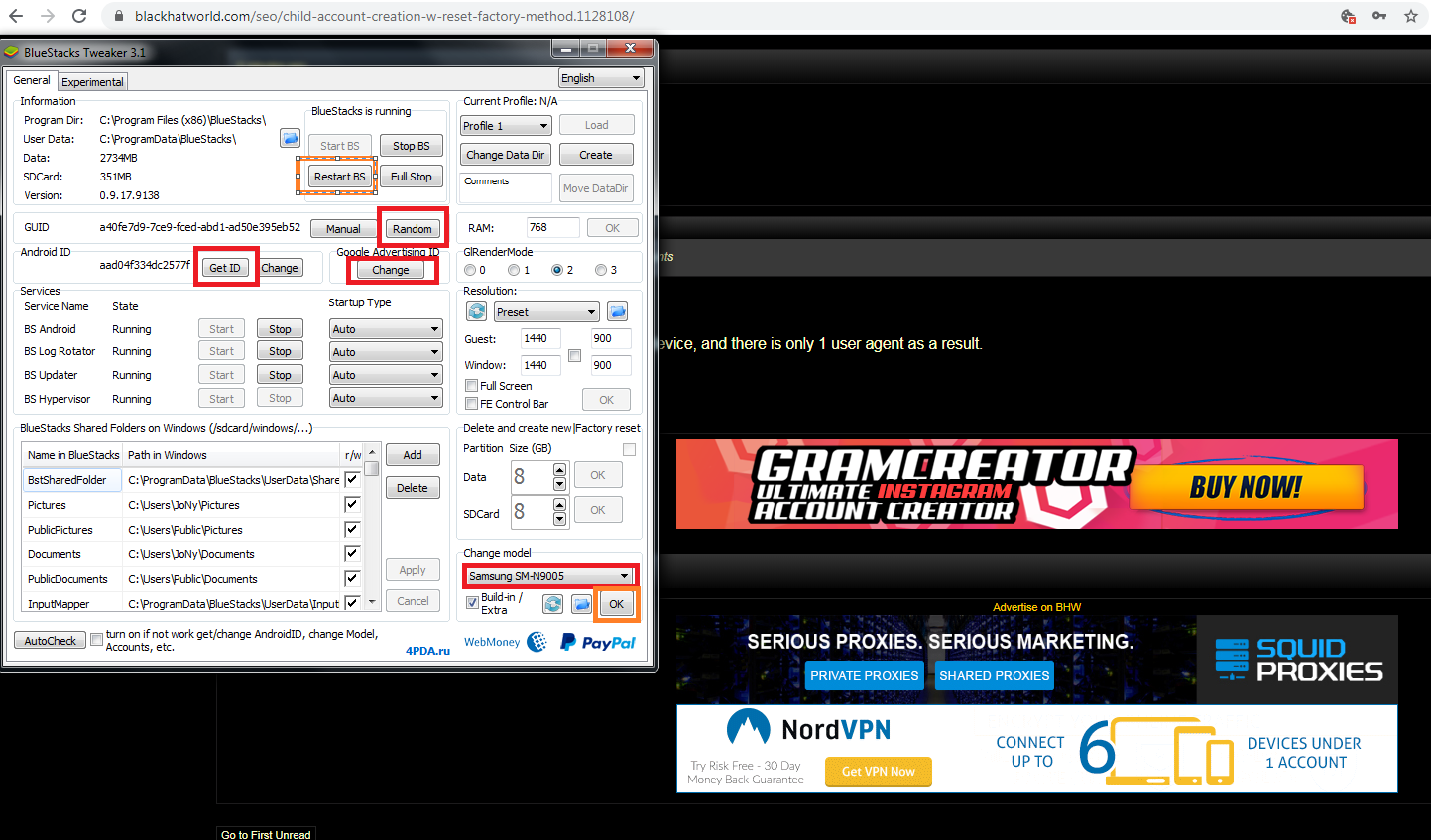Click the refresh icon in Resolution section
This screenshot has height=840, width=1431.
pyautogui.click(x=477, y=311)
